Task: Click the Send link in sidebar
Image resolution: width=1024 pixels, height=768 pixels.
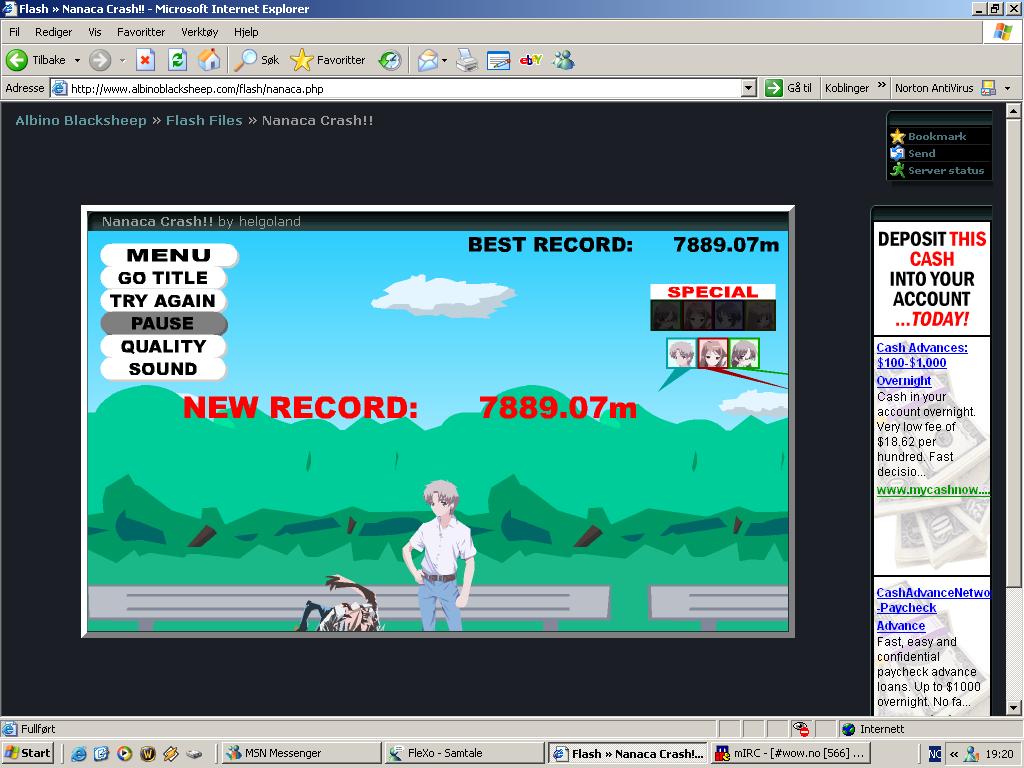Action: [921, 153]
